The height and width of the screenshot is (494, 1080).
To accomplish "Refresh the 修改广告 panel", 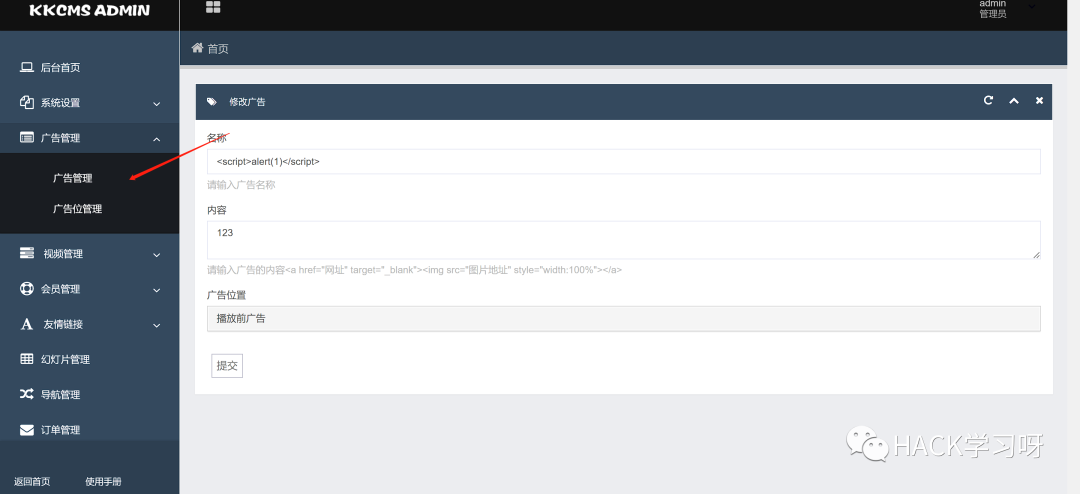I will click(x=988, y=101).
